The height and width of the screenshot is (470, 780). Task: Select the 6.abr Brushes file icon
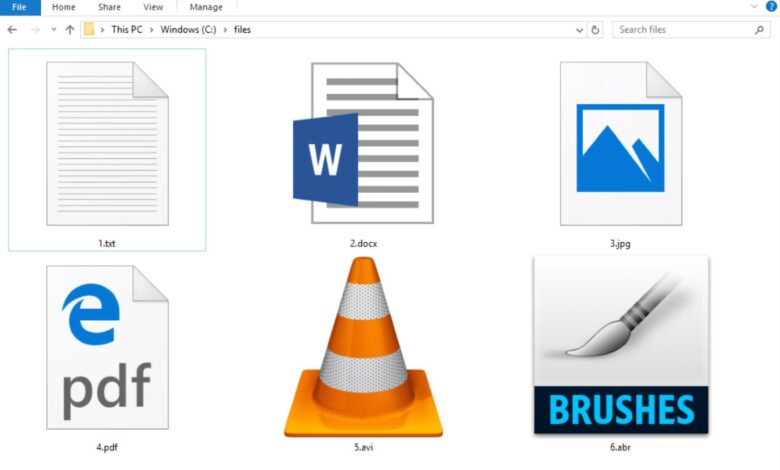(621, 345)
